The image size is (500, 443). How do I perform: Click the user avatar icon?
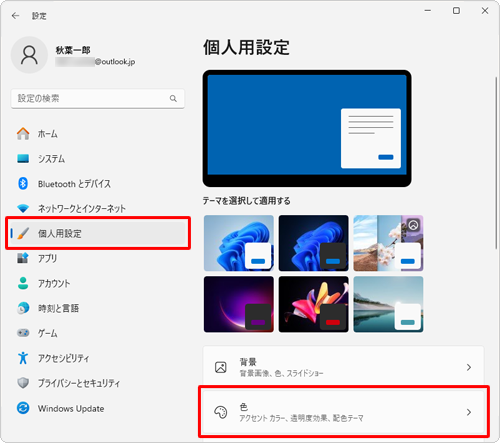(29, 55)
